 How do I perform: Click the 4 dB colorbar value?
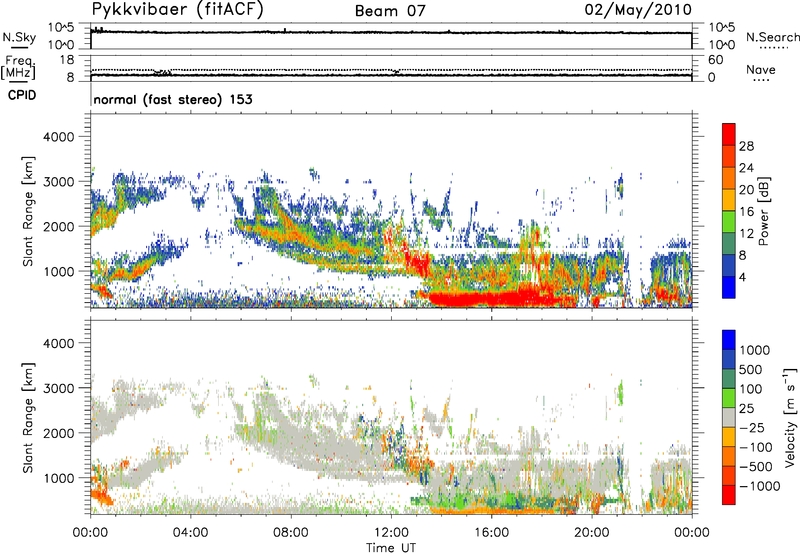point(742,277)
